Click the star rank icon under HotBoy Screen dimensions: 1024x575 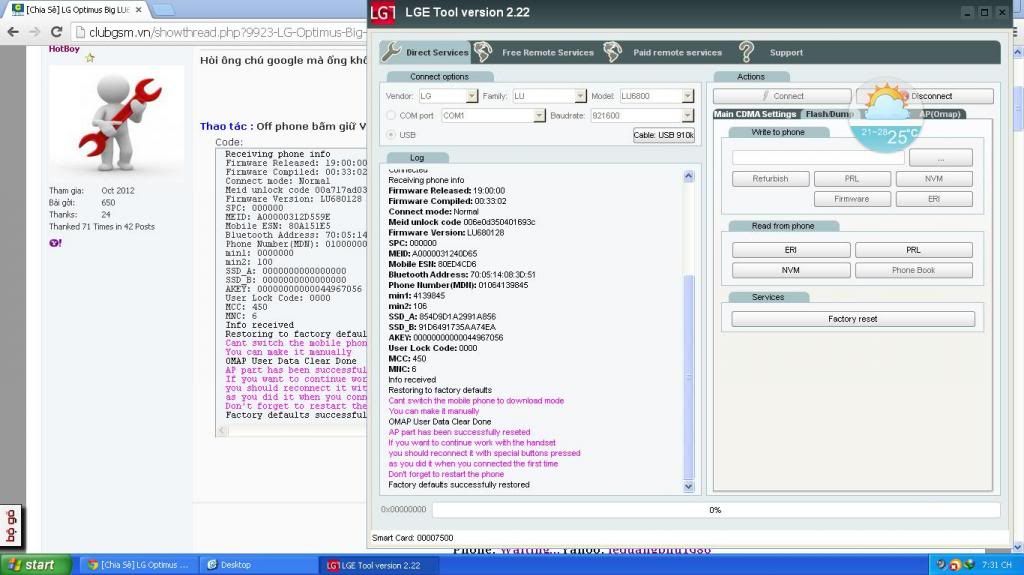90,58
